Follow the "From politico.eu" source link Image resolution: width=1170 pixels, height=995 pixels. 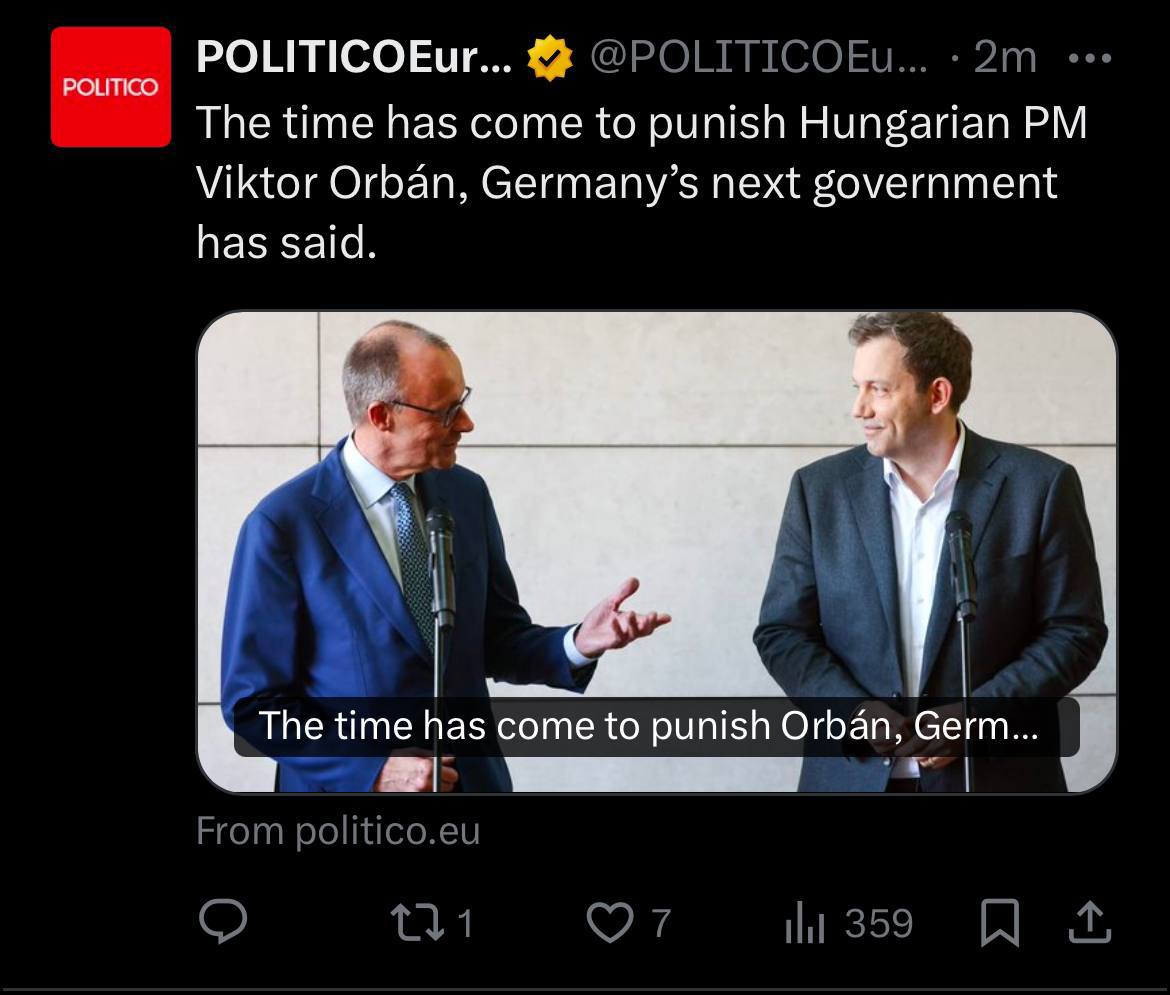pyautogui.click(x=338, y=831)
